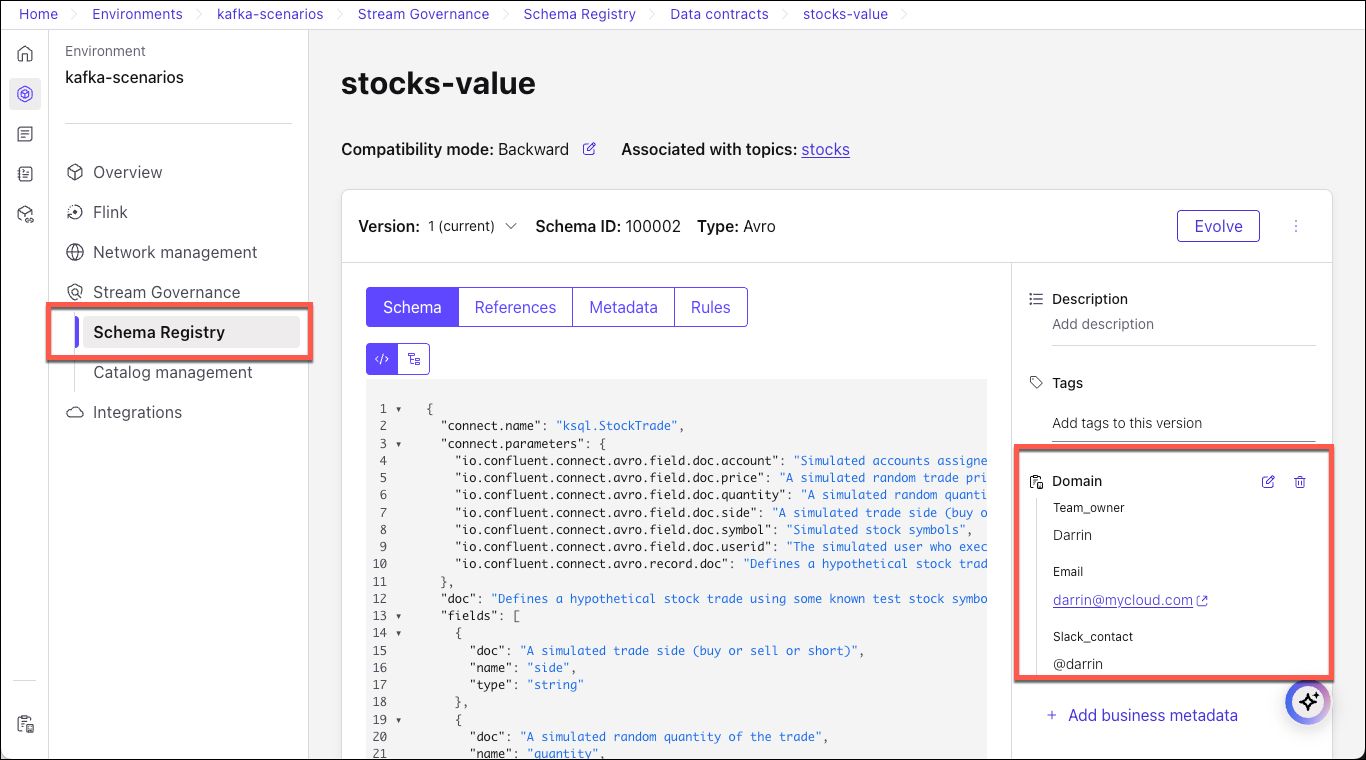Click Add description in the Description panel
1366x760 pixels.
(1102, 324)
